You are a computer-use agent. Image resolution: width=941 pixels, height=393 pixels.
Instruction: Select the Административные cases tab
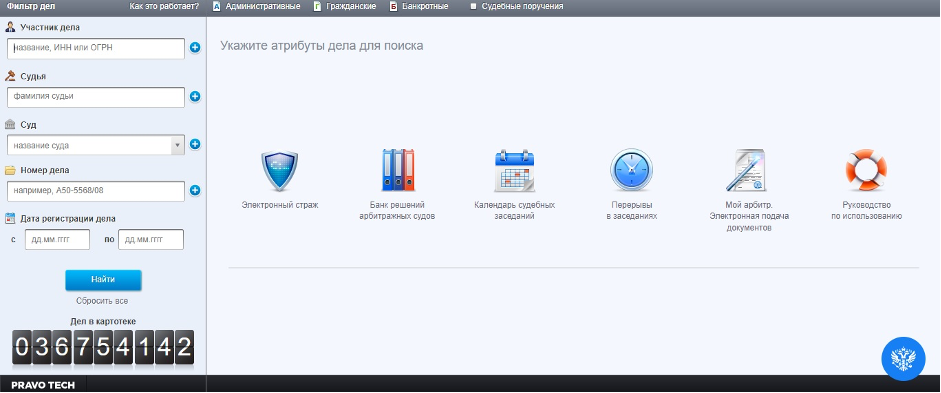click(x=256, y=7)
